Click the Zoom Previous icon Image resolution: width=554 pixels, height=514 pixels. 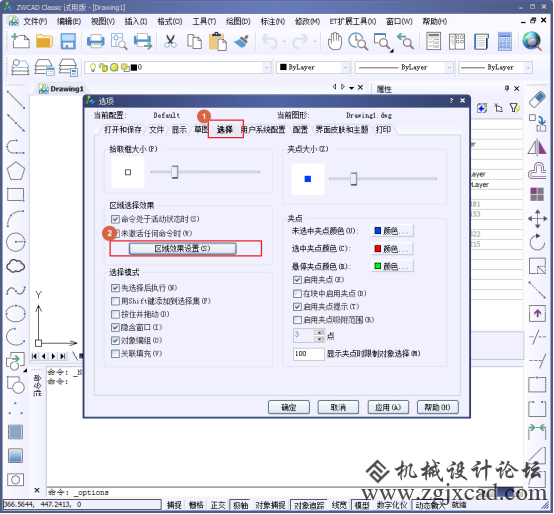405,41
